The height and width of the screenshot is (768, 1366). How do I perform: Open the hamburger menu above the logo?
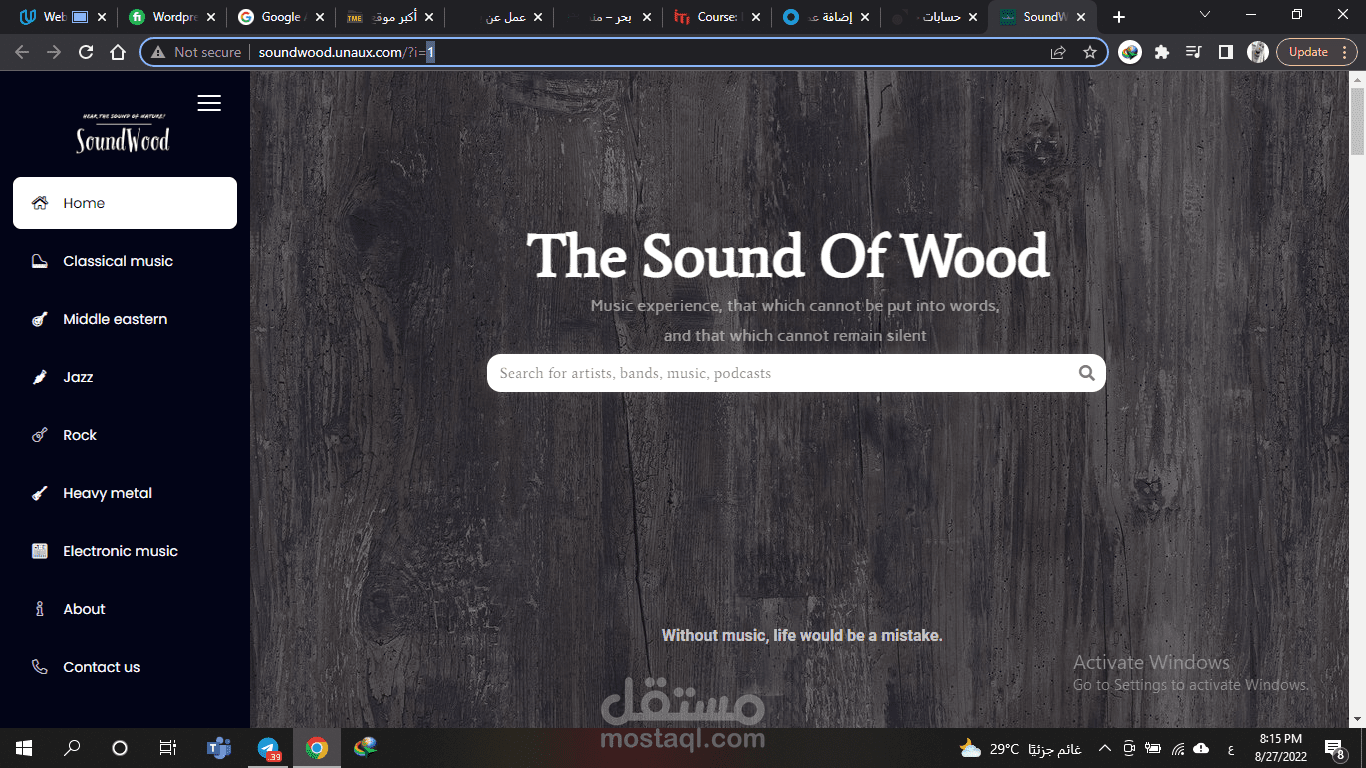209,102
